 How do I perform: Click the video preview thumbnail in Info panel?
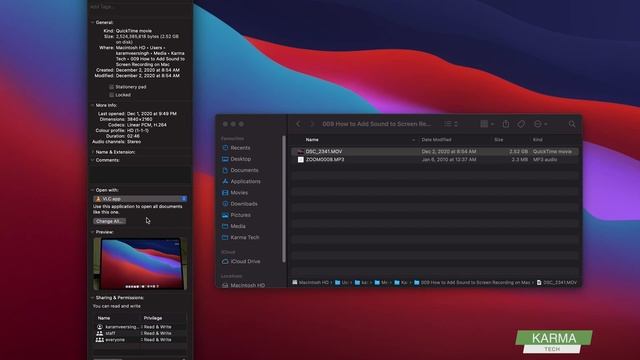(x=140, y=264)
